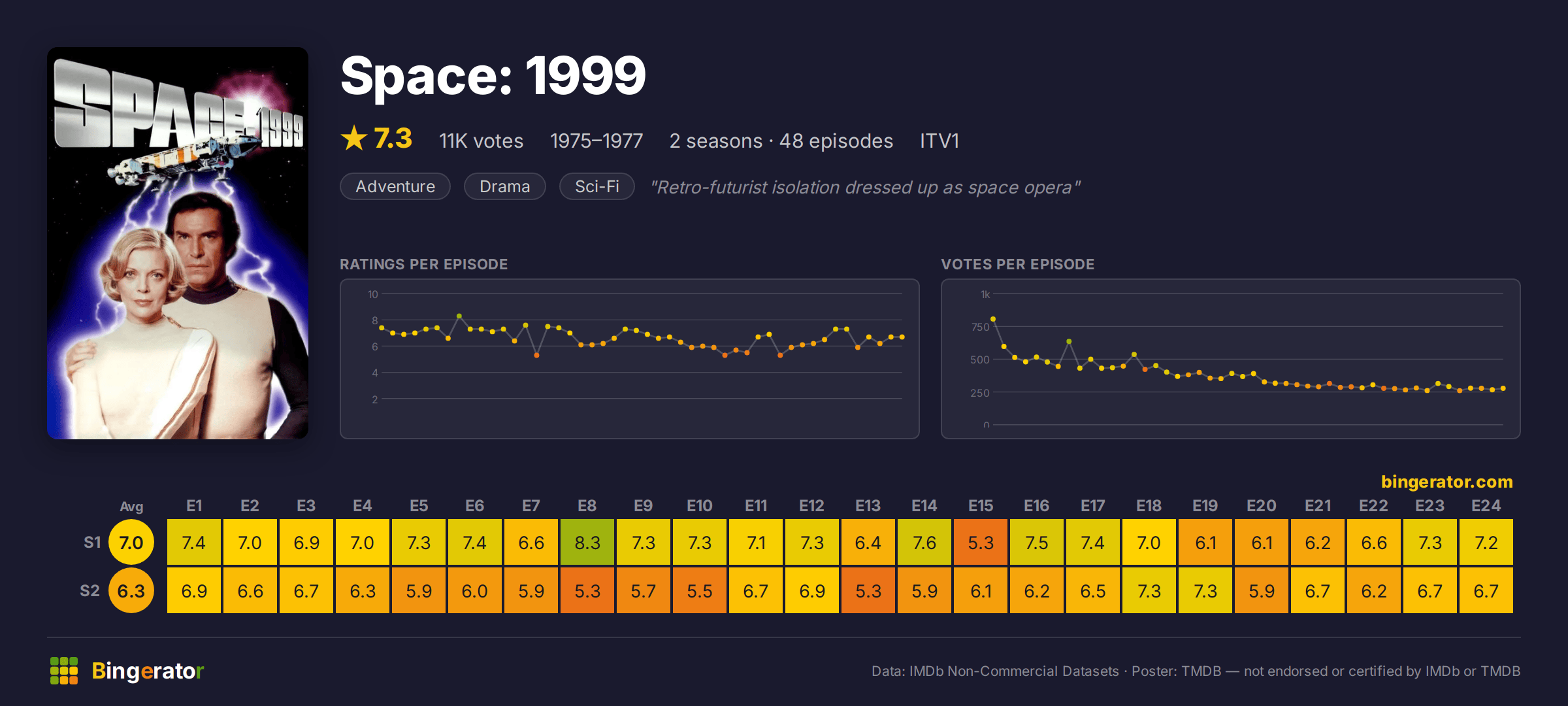Screen dimensions: 1568x706
Task: Select the Drama genre tag
Action: [504, 186]
